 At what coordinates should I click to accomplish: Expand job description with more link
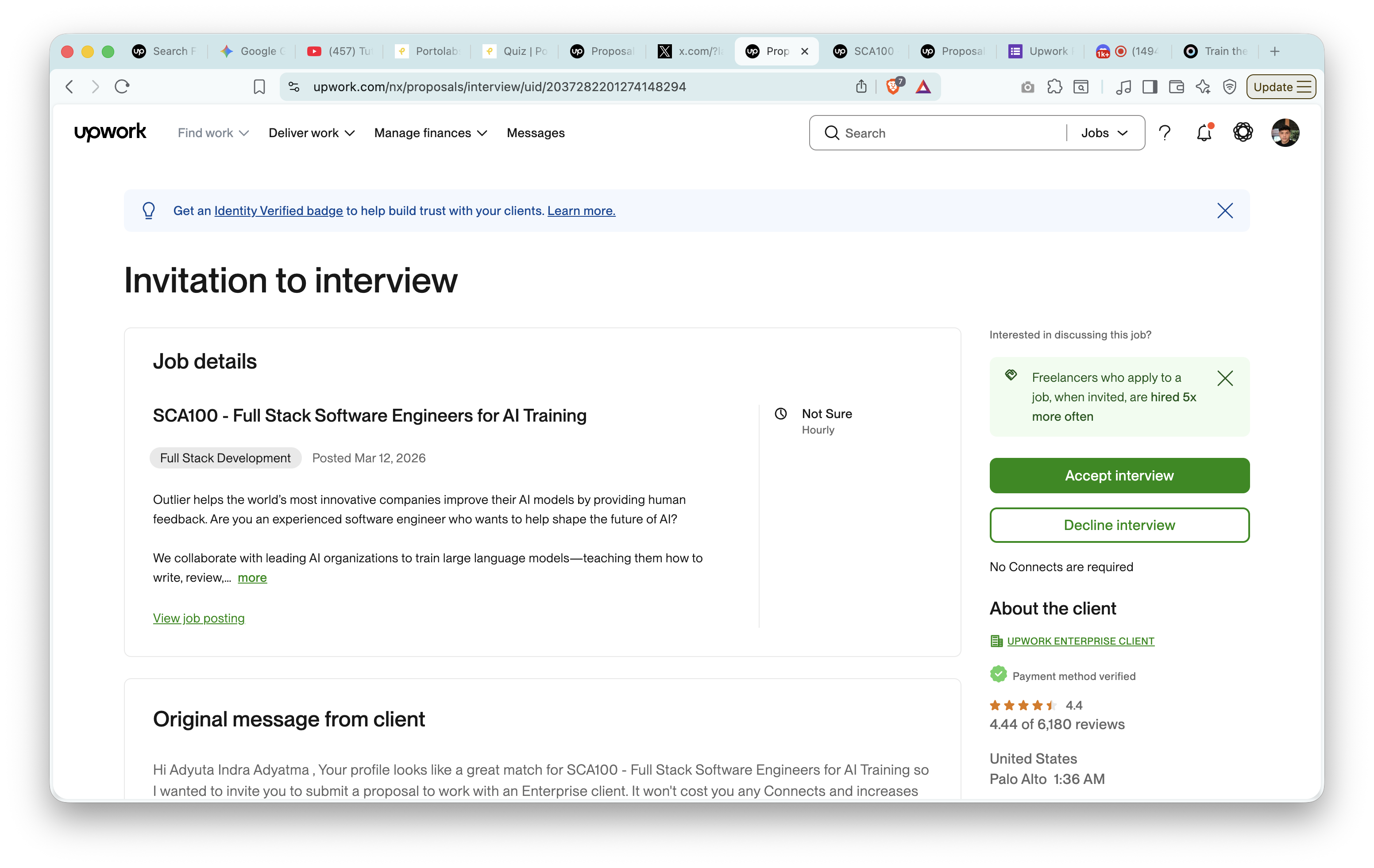tap(252, 577)
